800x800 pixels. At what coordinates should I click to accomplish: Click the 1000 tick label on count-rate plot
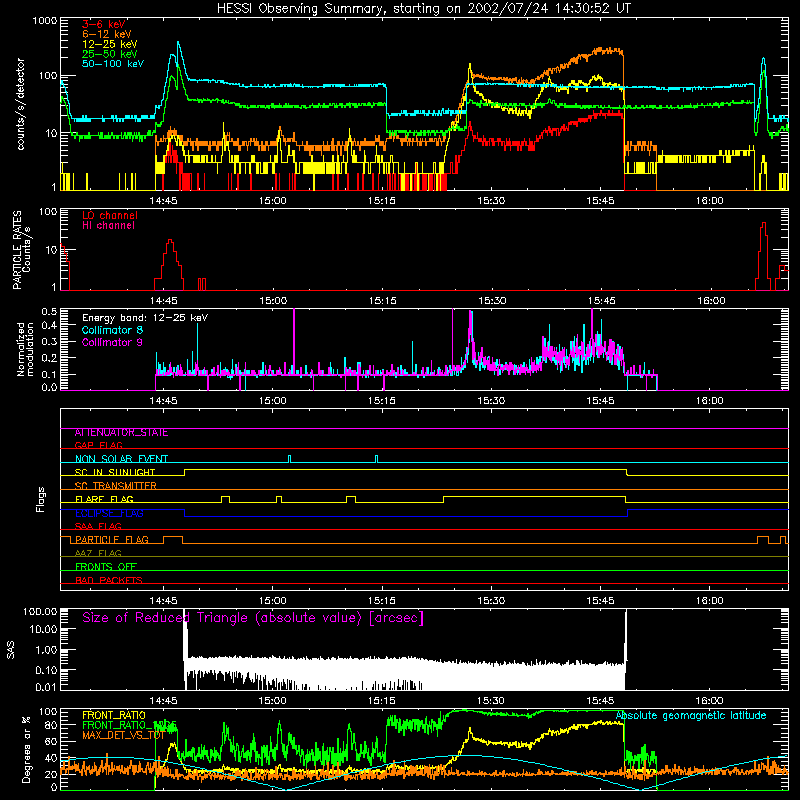(45, 21)
